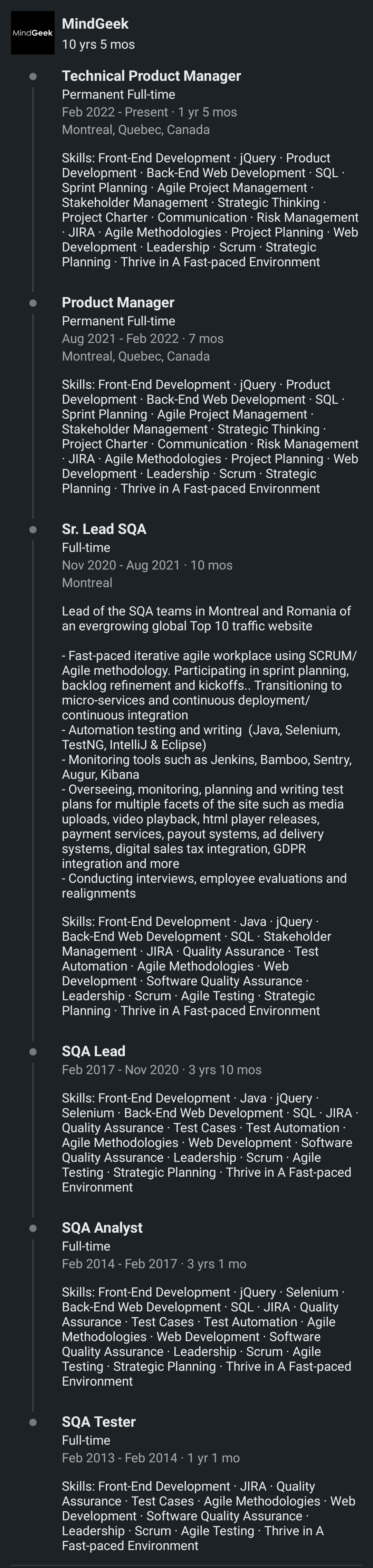Image resolution: width=373 pixels, height=1568 pixels.
Task: Click the Sr. Lead SQA job description text
Action: (x=209, y=752)
